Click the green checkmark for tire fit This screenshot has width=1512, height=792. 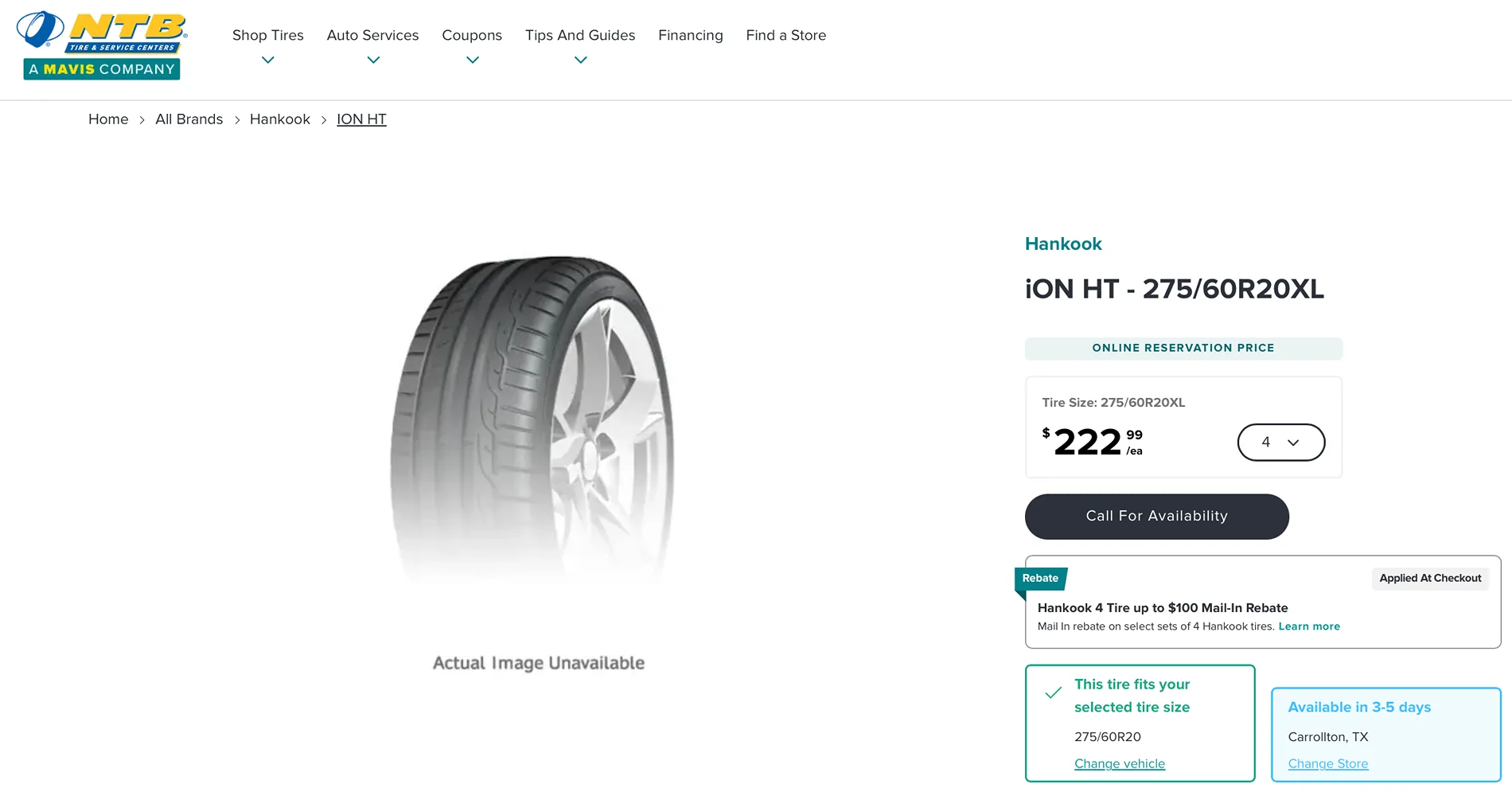point(1052,692)
